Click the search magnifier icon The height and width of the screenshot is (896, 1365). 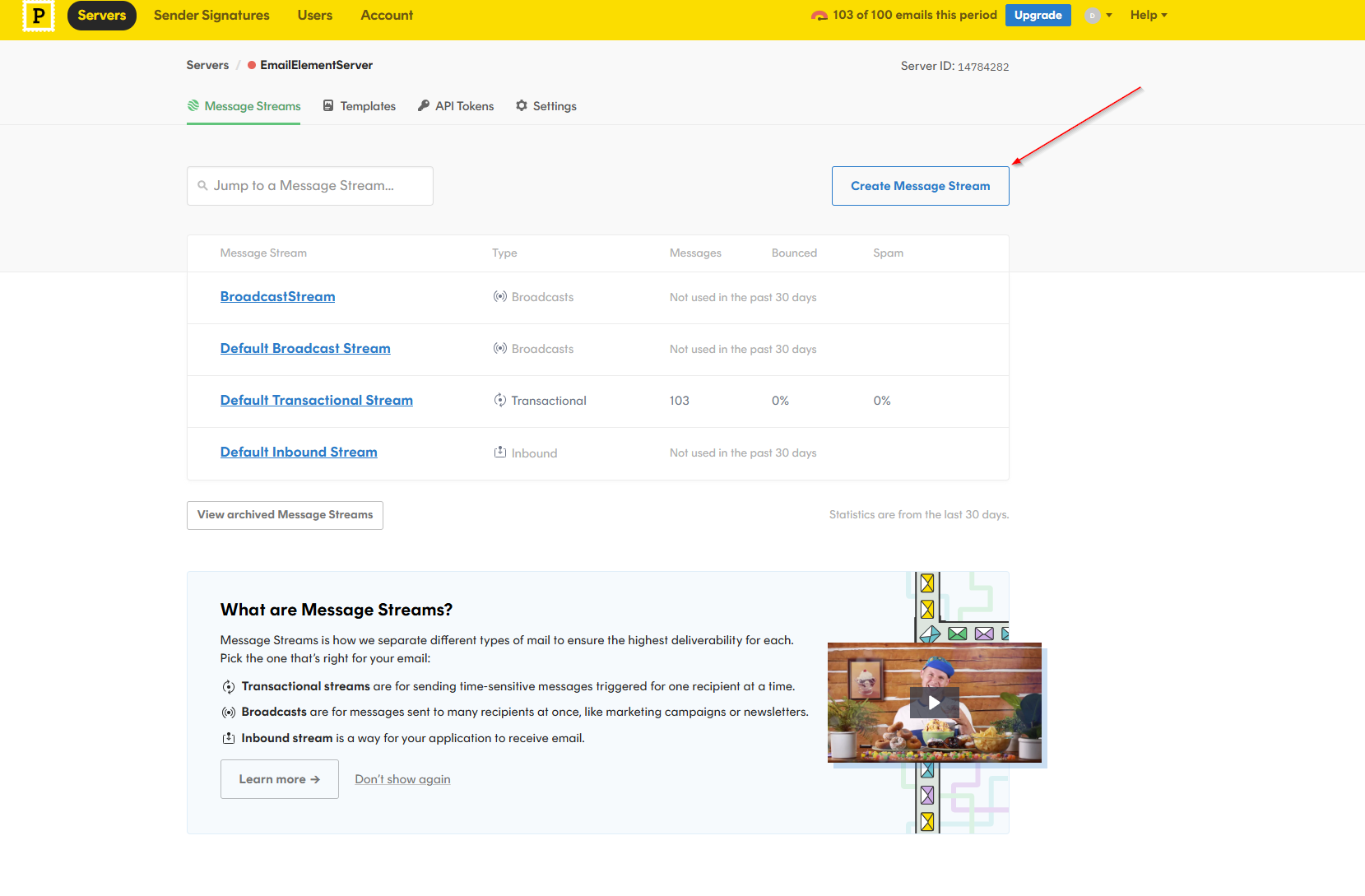point(202,186)
